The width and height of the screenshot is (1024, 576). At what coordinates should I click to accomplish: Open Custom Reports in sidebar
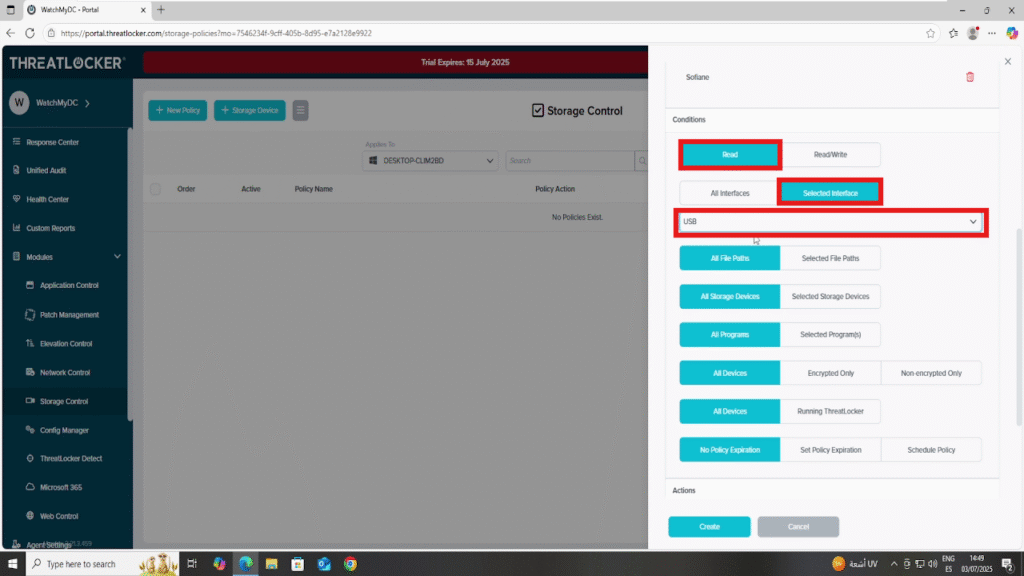(x=50, y=228)
